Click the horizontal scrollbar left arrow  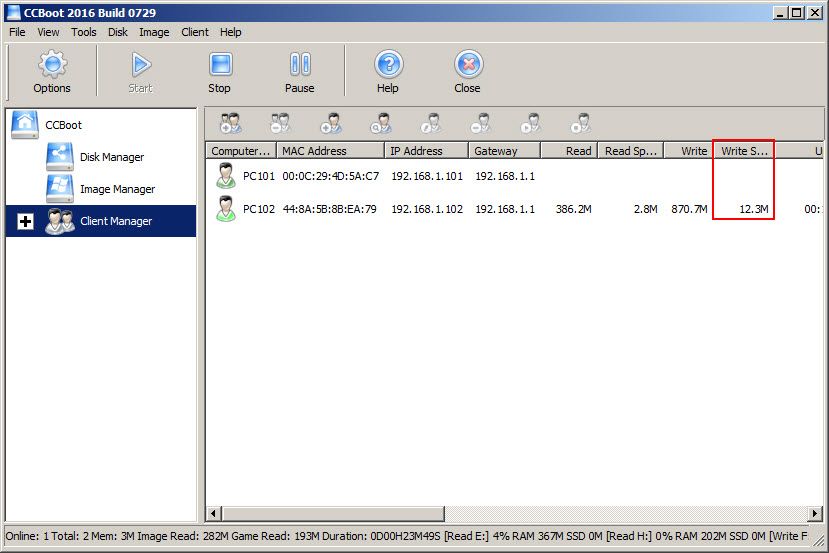pos(213,513)
